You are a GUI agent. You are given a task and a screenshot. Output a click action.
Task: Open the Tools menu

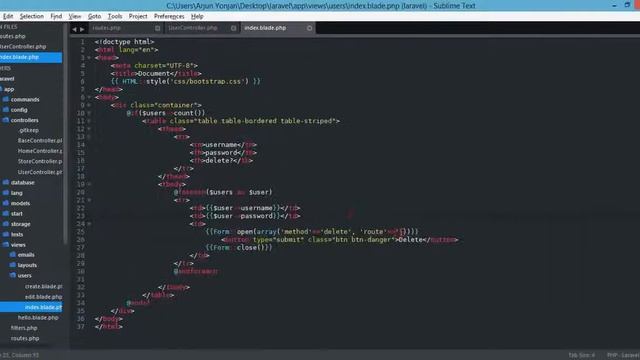click(x=115, y=16)
